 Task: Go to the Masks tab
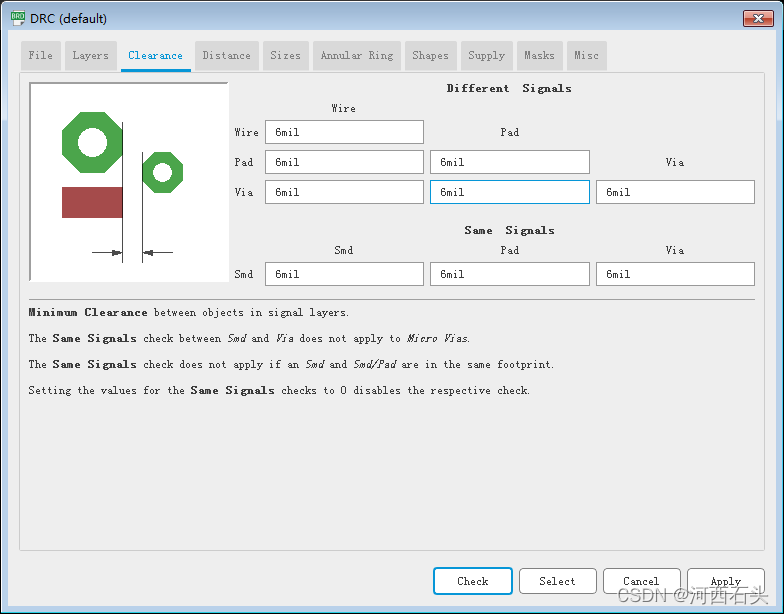pyautogui.click(x=540, y=56)
